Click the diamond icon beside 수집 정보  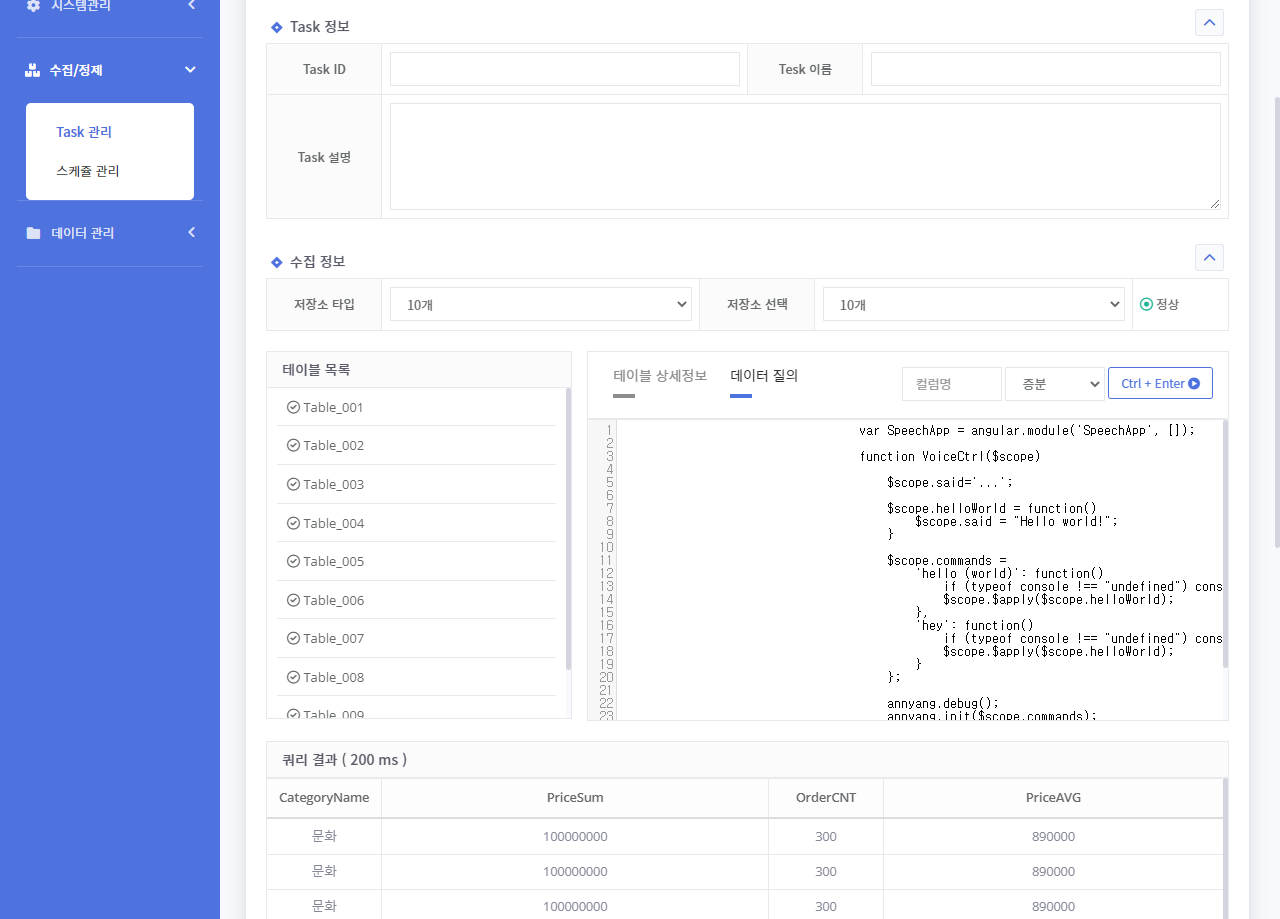click(277, 262)
